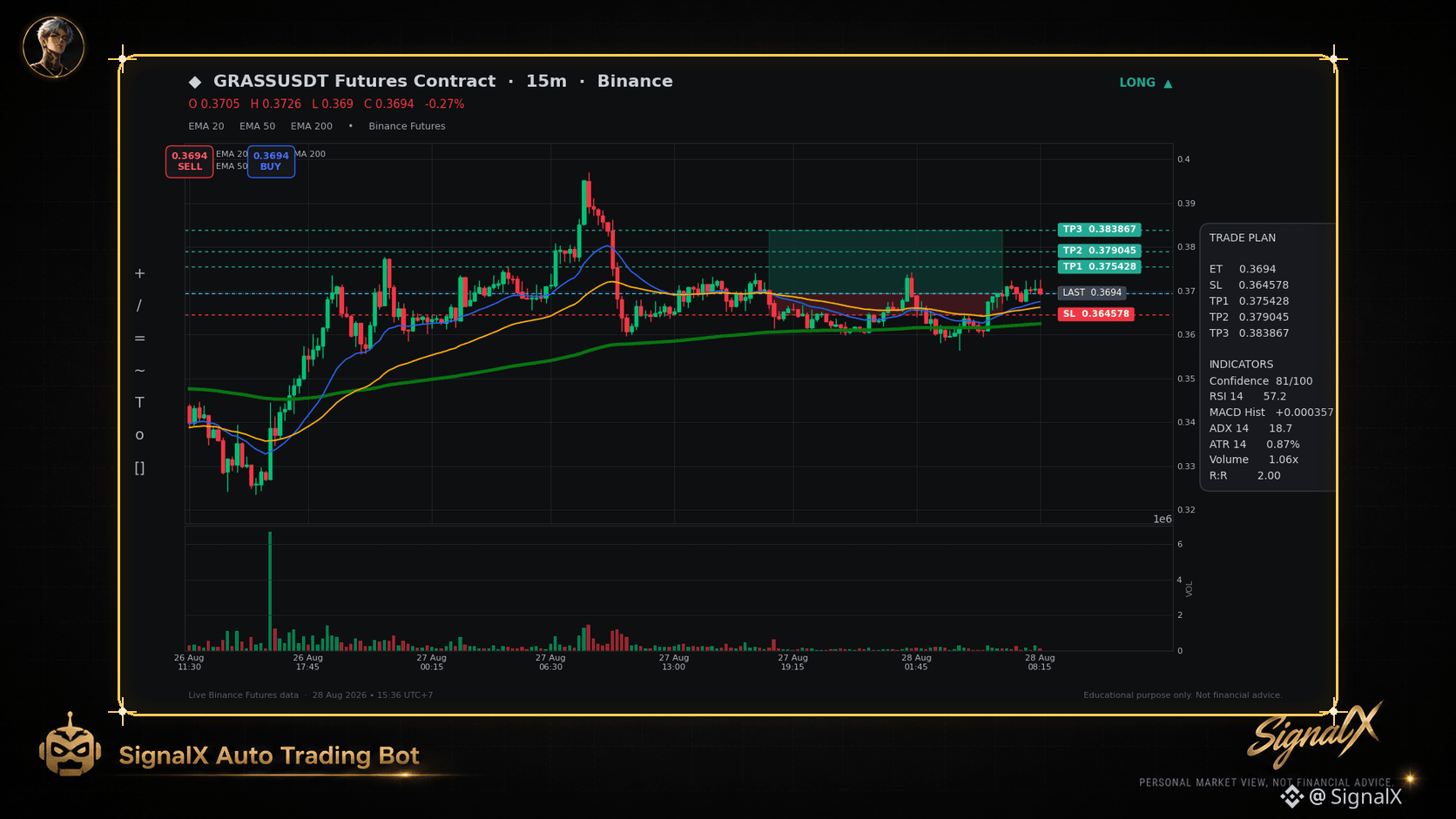Click the SL row in trade plan
Image resolution: width=1456 pixels, height=819 pixels.
pos(1249,285)
